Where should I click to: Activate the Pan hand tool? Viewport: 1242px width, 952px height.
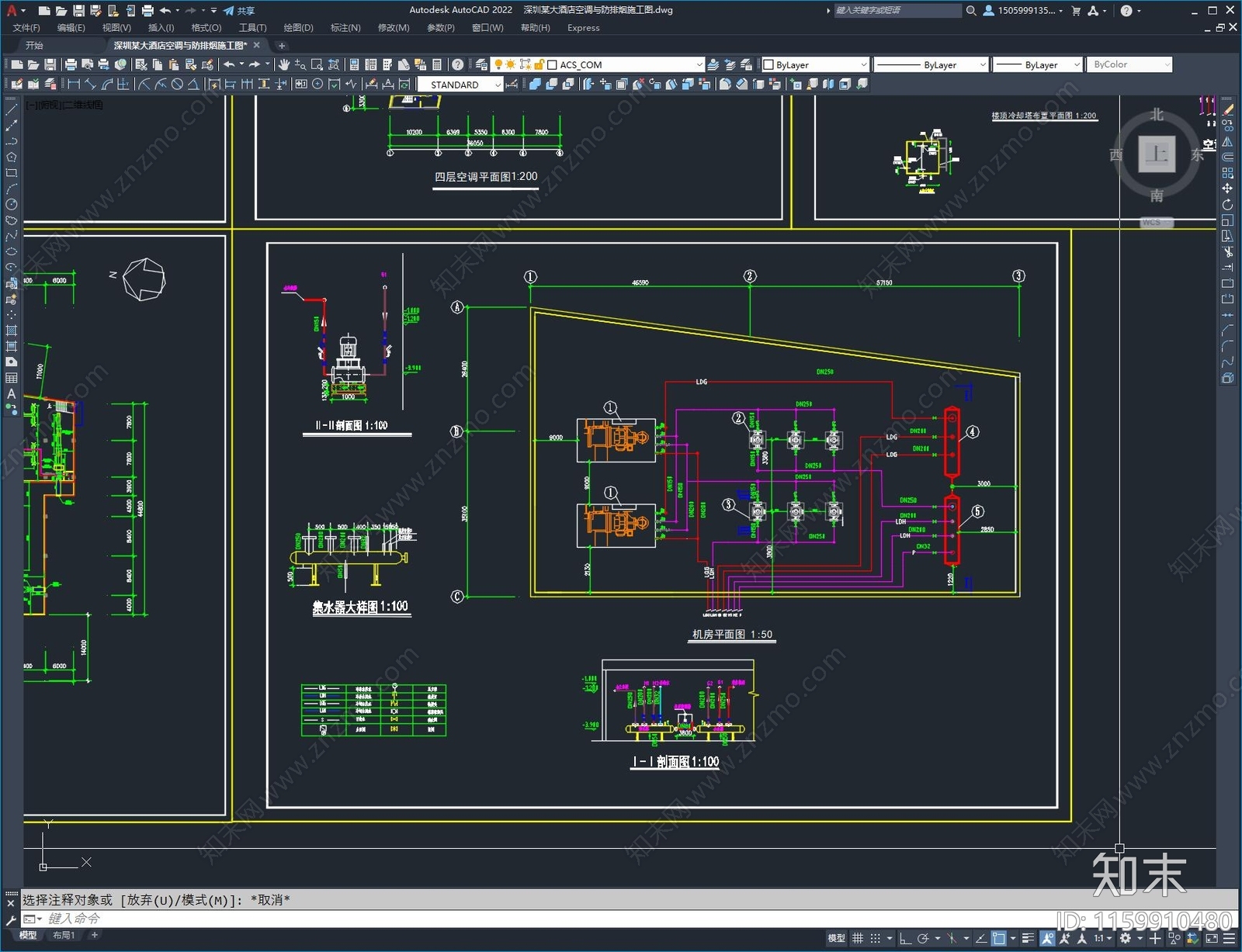click(284, 64)
